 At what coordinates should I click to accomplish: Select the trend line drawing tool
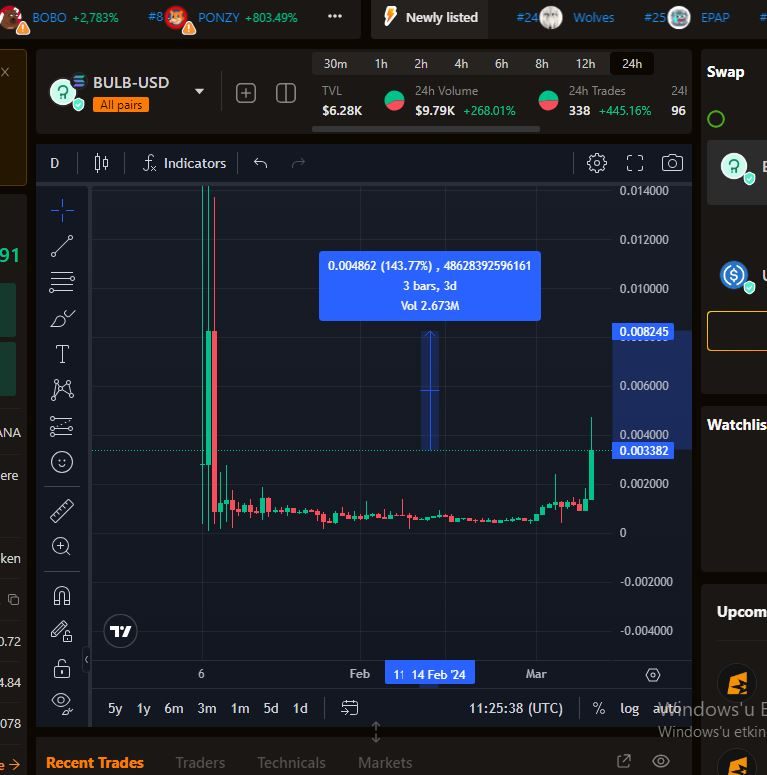click(62, 246)
